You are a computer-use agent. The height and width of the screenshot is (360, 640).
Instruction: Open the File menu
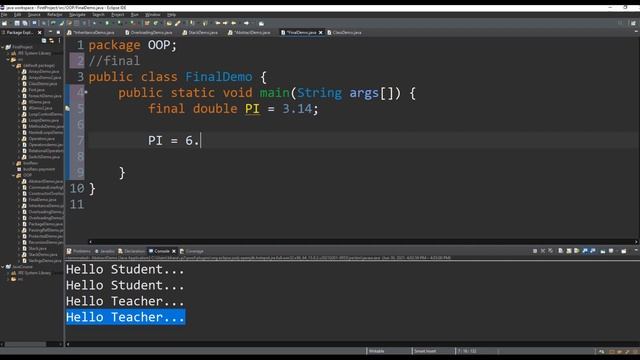[4, 15]
